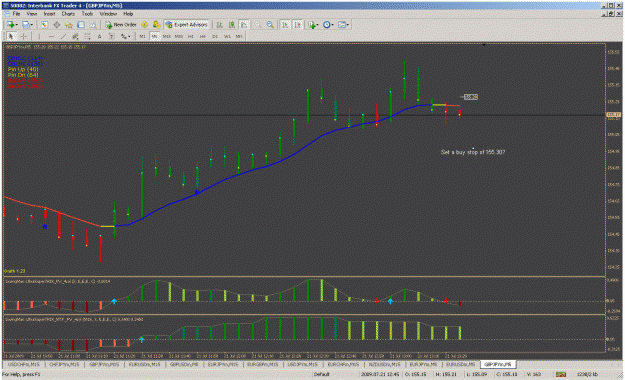Click the 'Default' profile in status bar

321,374
